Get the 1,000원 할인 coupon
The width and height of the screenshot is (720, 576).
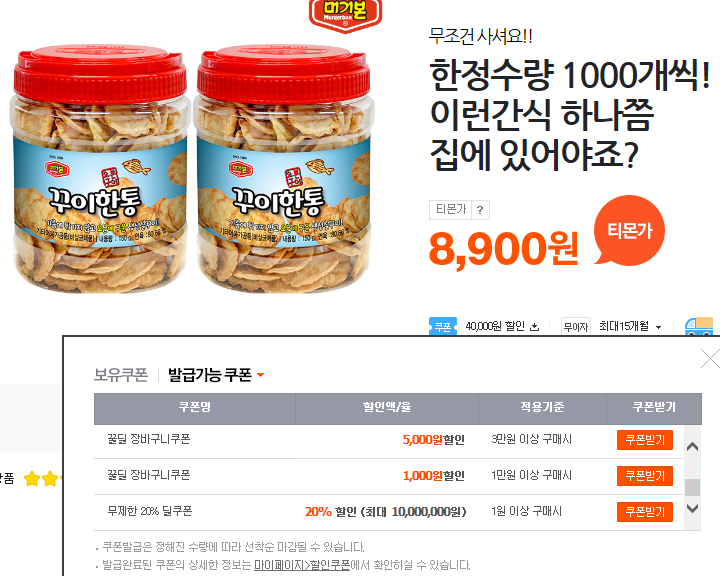(x=645, y=475)
